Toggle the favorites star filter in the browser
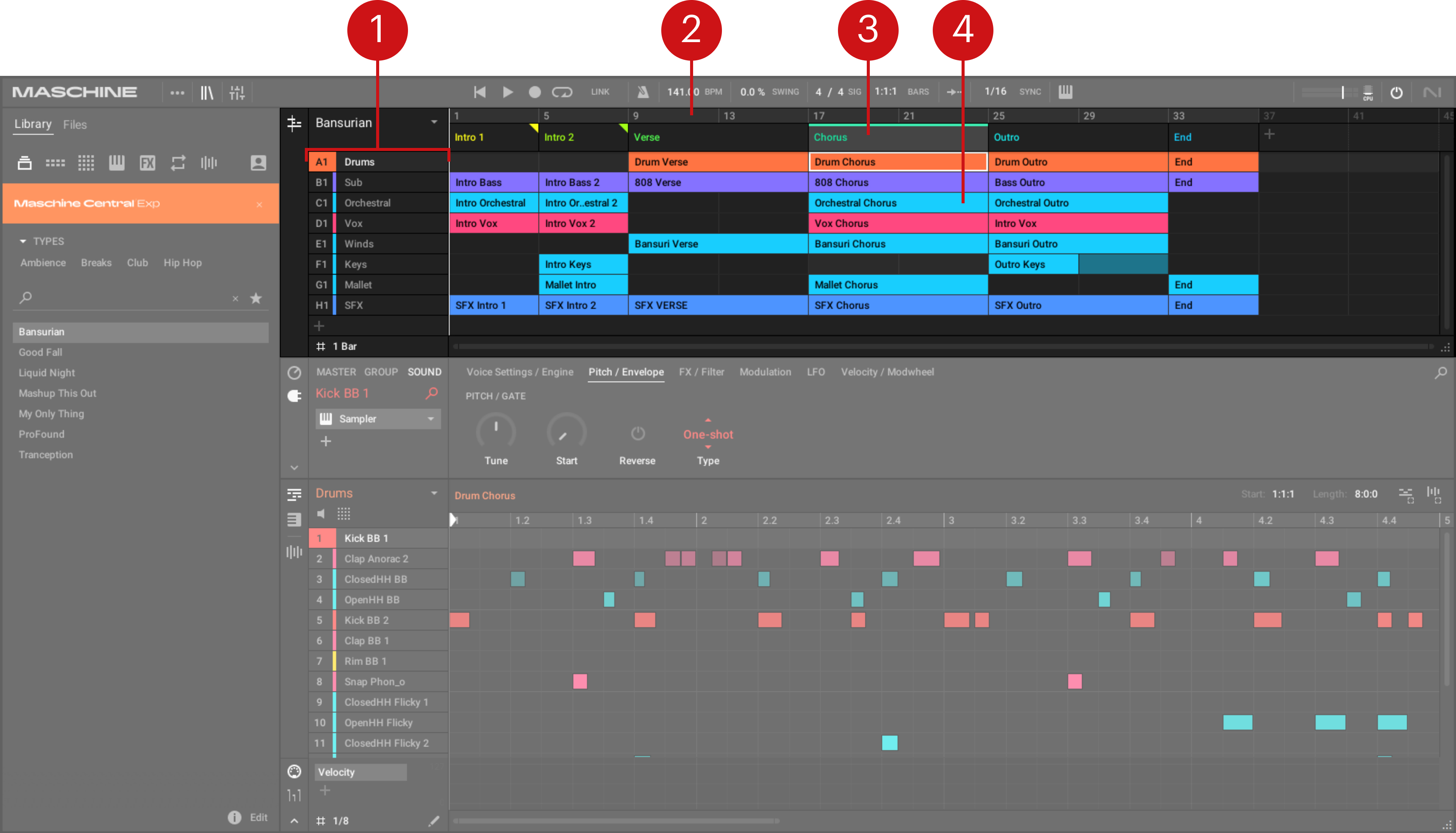The width and height of the screenshot is (1456, 833). click(256, 298)
